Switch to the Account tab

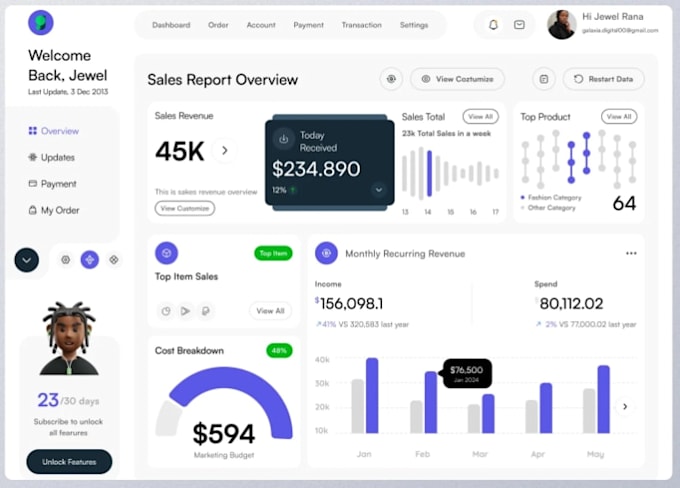pos(261,25)
